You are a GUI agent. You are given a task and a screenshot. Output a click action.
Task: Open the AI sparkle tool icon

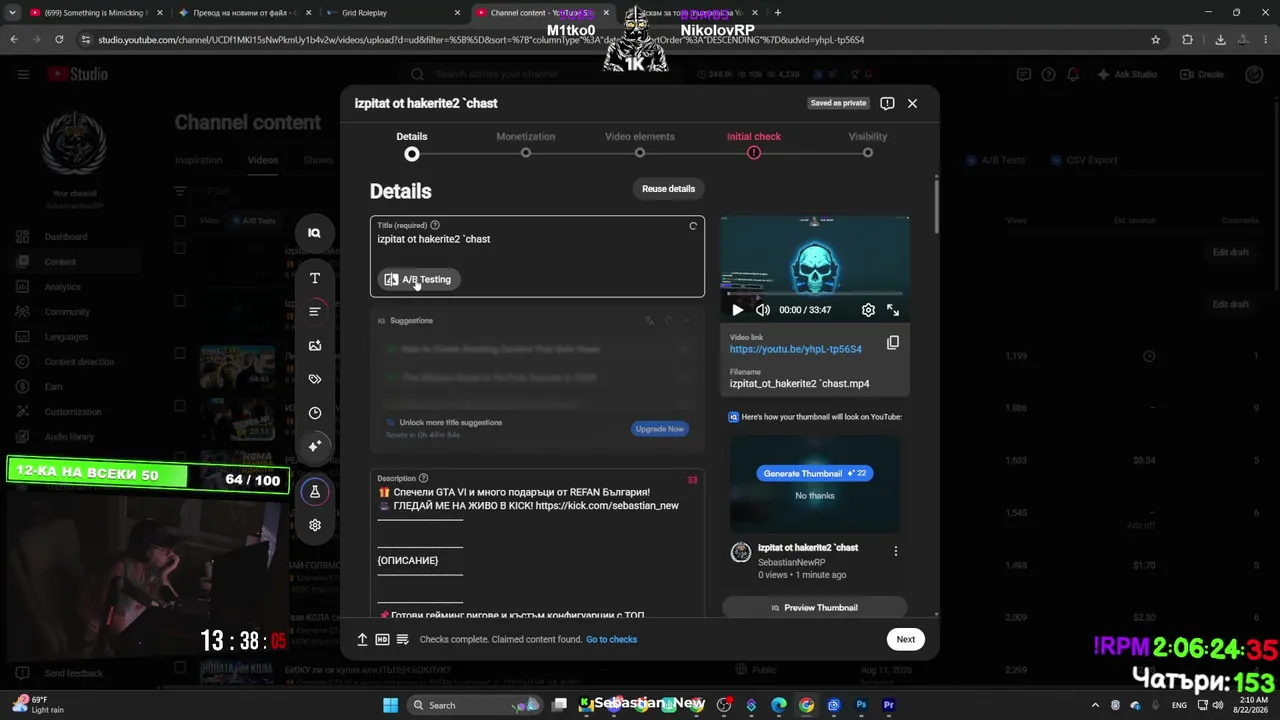pyautogui.click(x=314, y=446)
